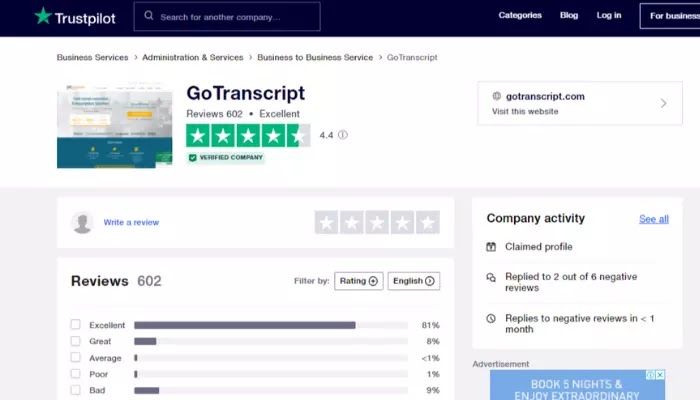Viewport: 700px width, 400px height.
Task: Rate five stars in review box
Action: 428,222
